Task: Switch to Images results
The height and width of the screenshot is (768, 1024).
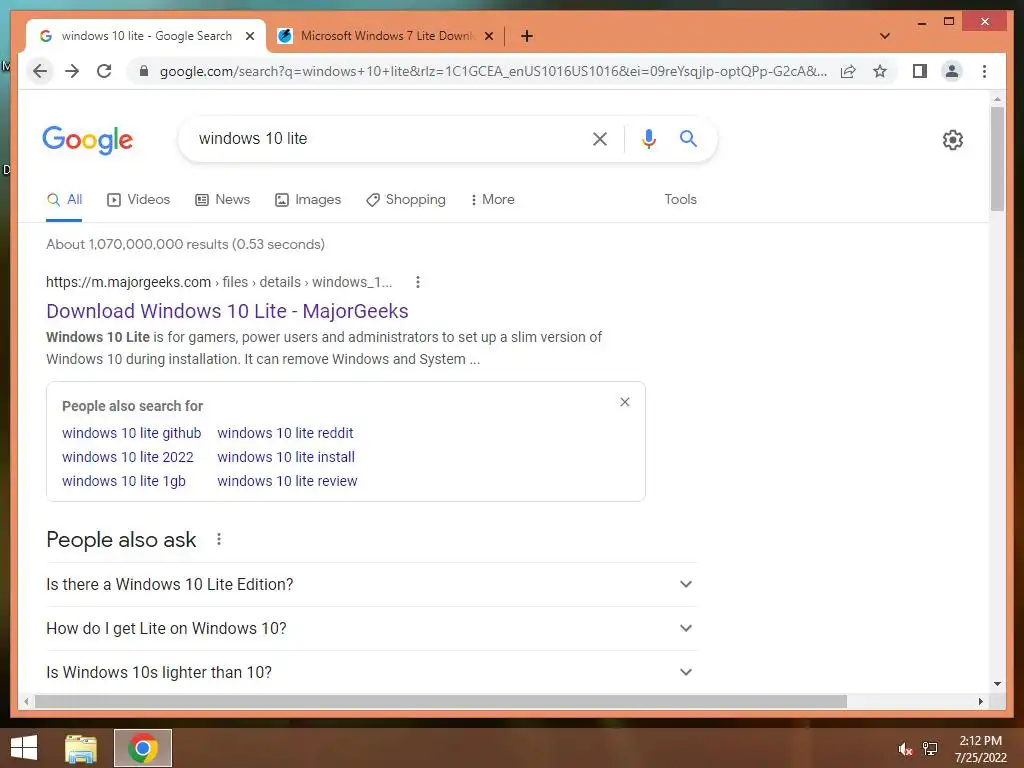Action: pos(308,200)
